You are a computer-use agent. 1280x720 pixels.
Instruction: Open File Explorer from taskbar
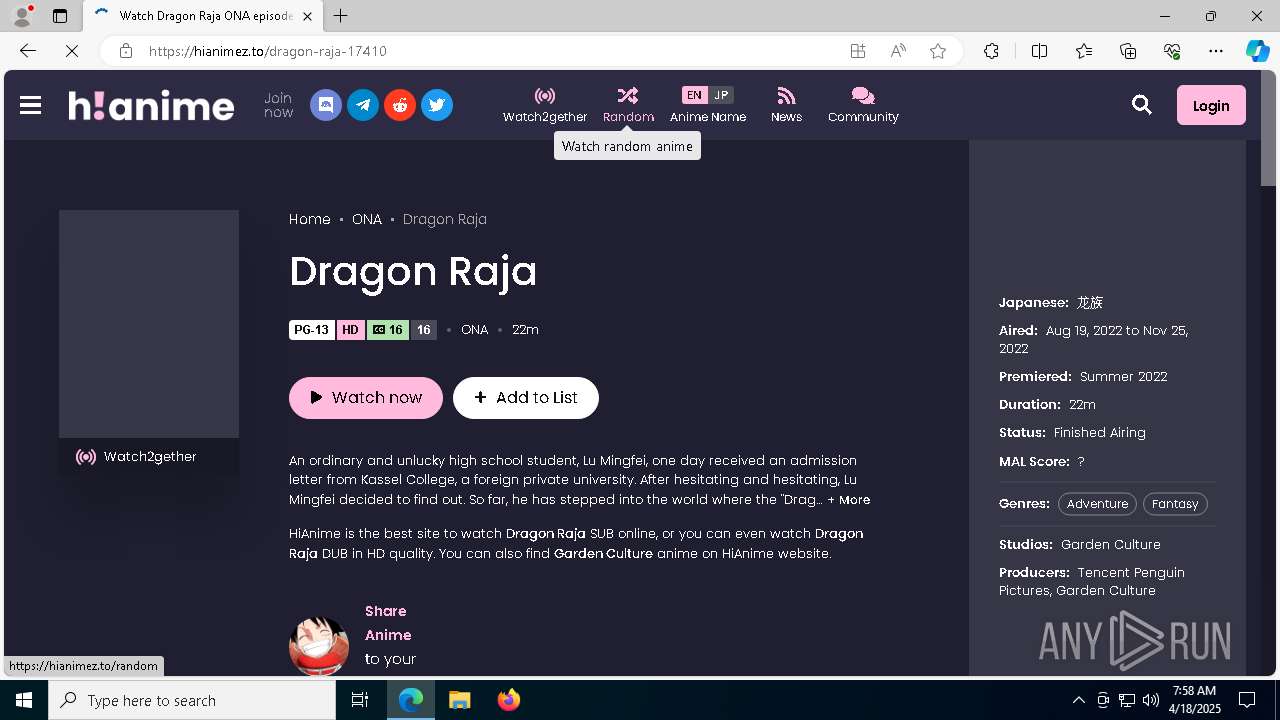460,700
